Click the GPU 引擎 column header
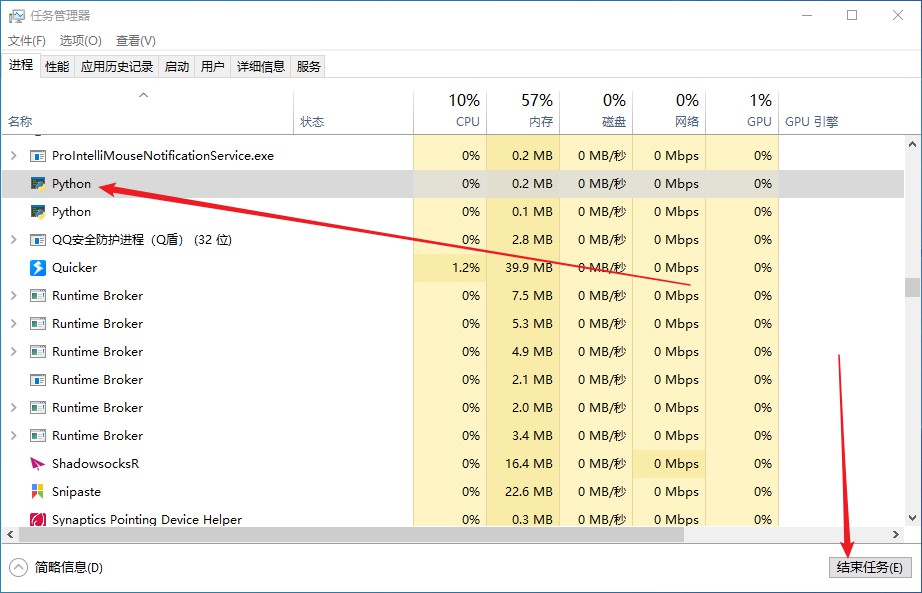 pyautogui.click(x=811, y=122)
